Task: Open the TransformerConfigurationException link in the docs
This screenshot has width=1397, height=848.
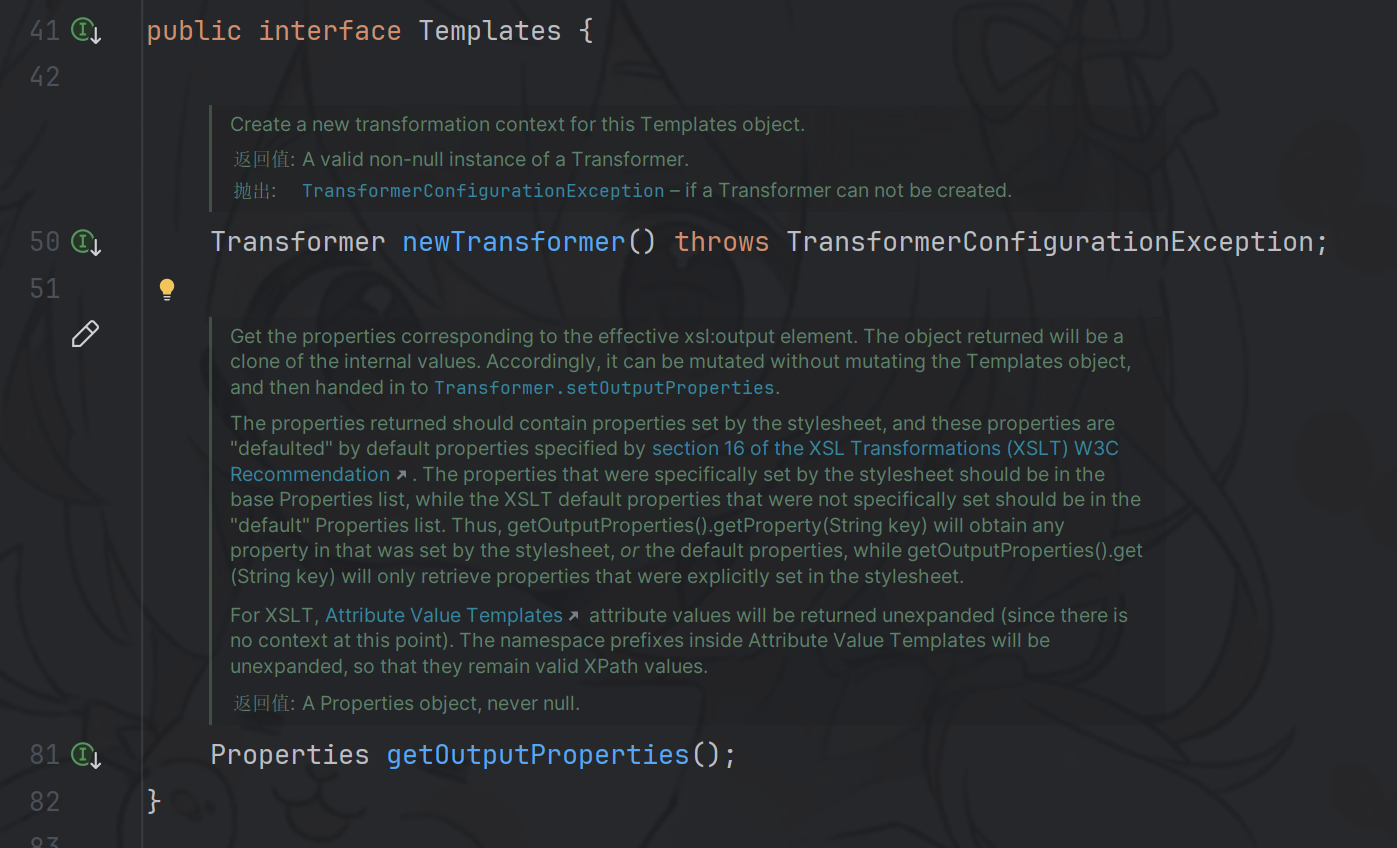Action: pos(483,191)
